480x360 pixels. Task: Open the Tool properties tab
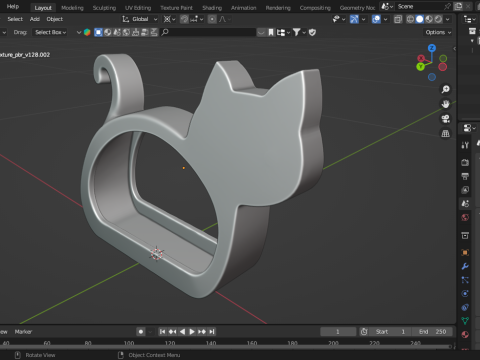tap(465, 145)
